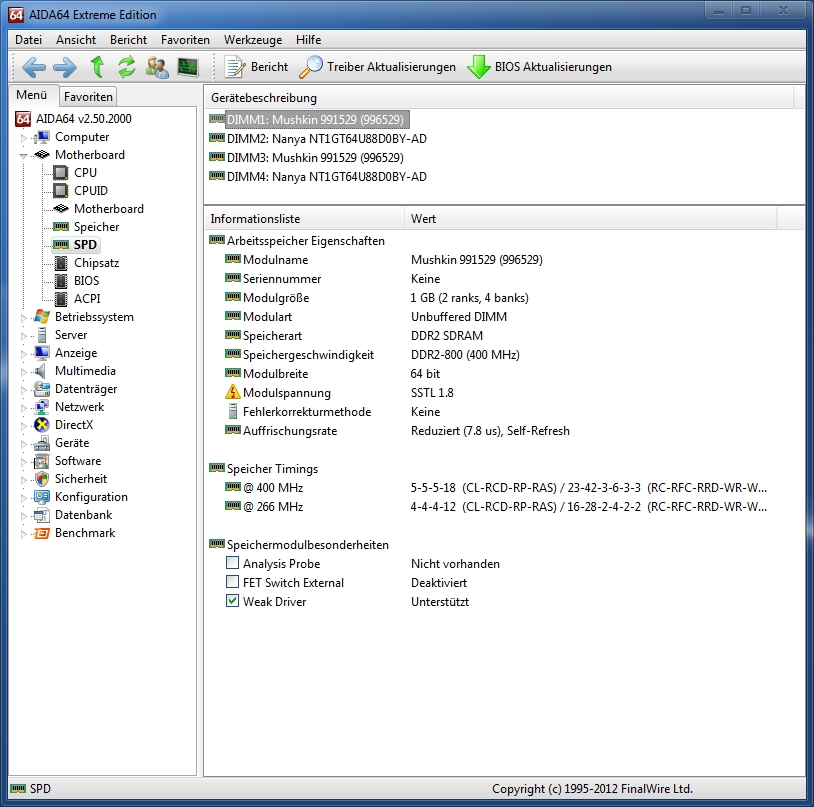Click the DirectX icon in tree
This screenshot has height=807, width=814.
click(42, 425)
